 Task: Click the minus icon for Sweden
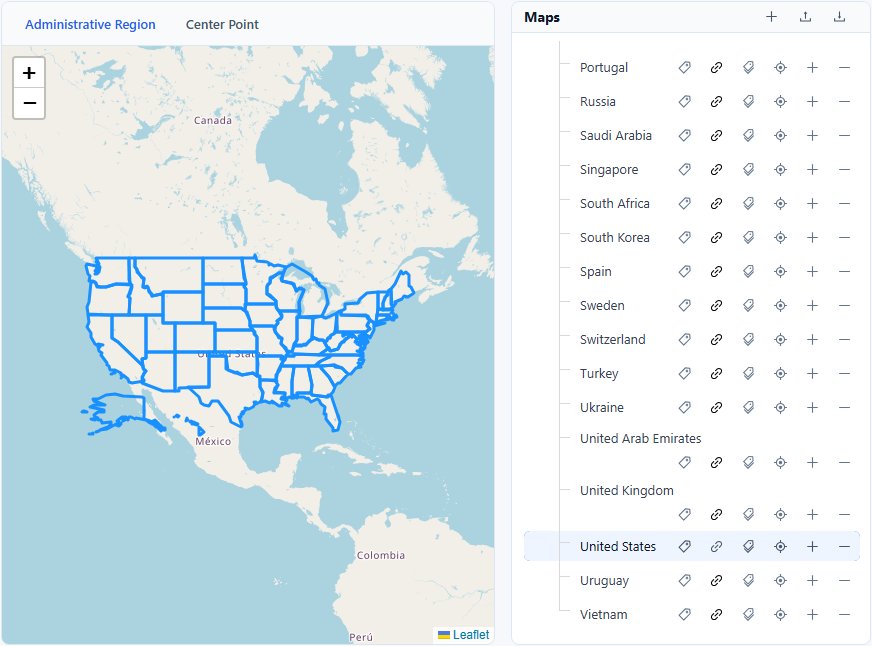844,305
